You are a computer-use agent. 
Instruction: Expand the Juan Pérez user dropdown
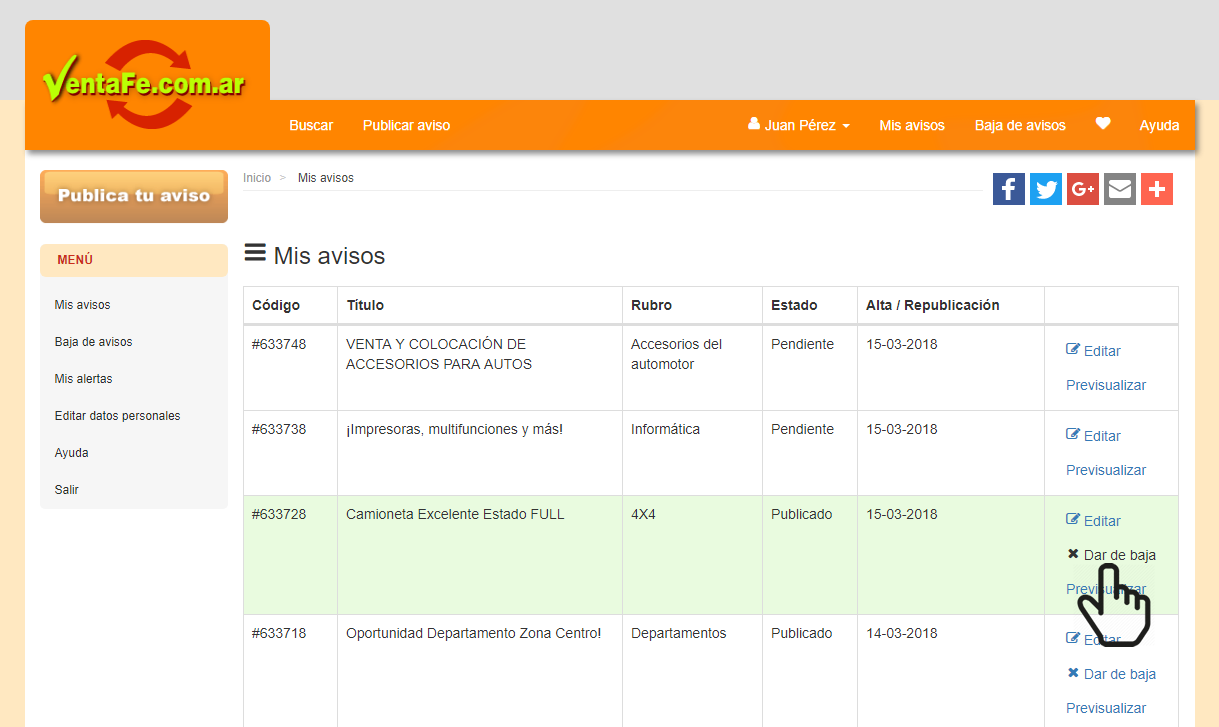pyautogui.click(x=799, y=125)
